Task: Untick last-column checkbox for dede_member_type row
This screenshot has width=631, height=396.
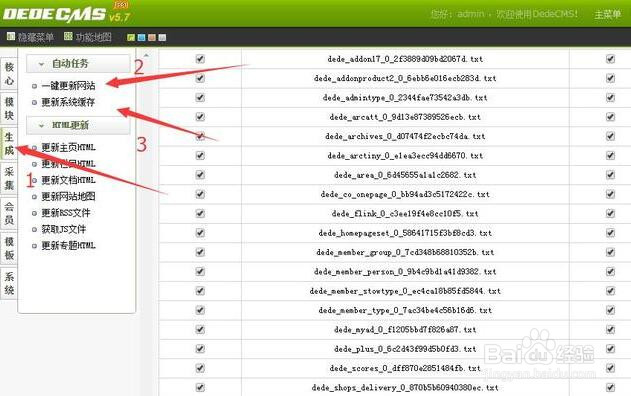Action: point(610,310)
